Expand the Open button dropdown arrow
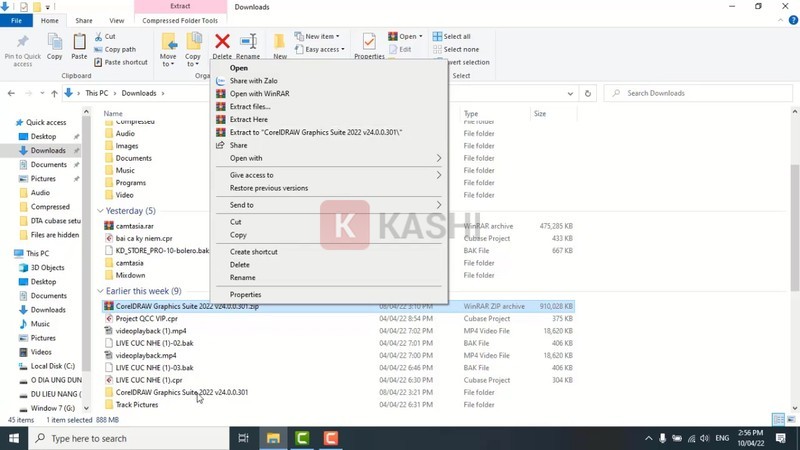The image size is (800, 450). pos(420,36)
